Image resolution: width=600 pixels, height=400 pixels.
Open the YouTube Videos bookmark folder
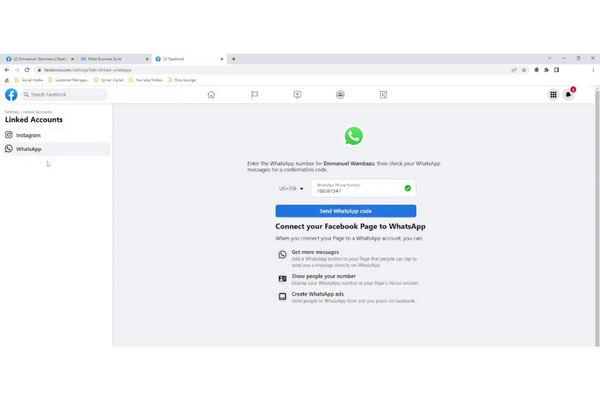point(146,80)
